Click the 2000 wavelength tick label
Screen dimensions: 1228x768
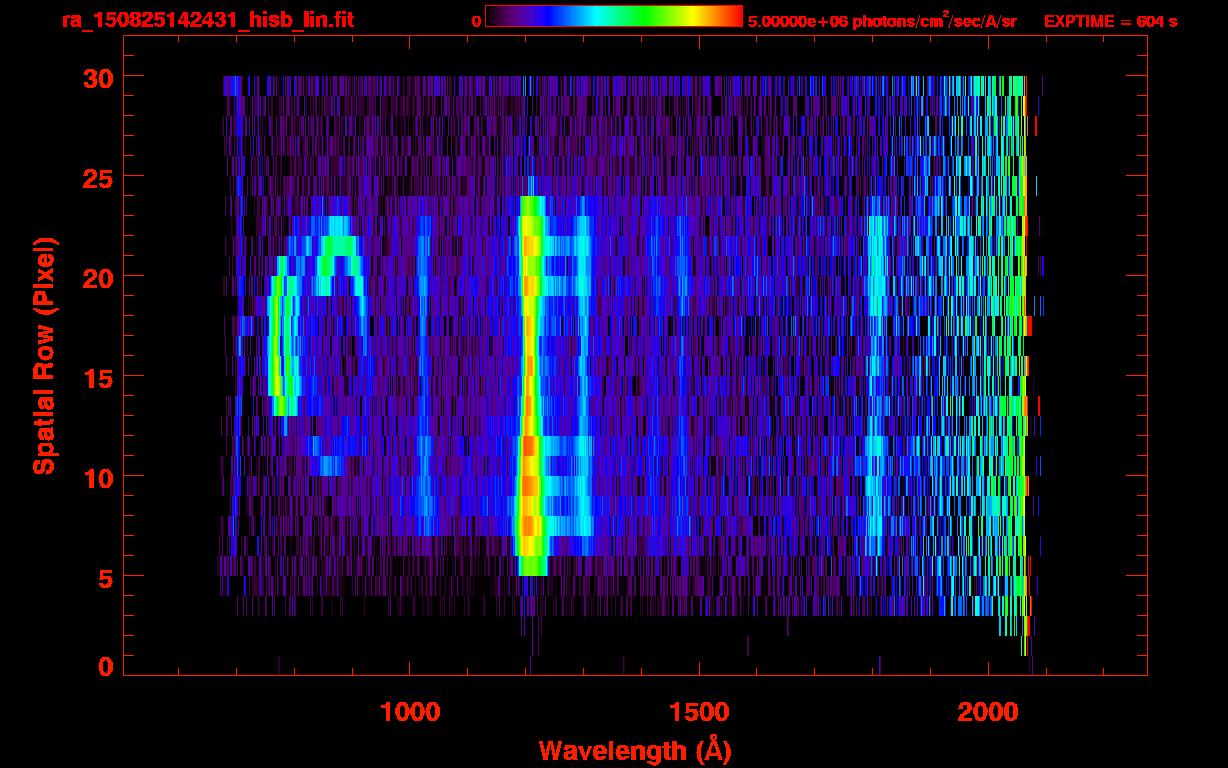click(987, 712)
